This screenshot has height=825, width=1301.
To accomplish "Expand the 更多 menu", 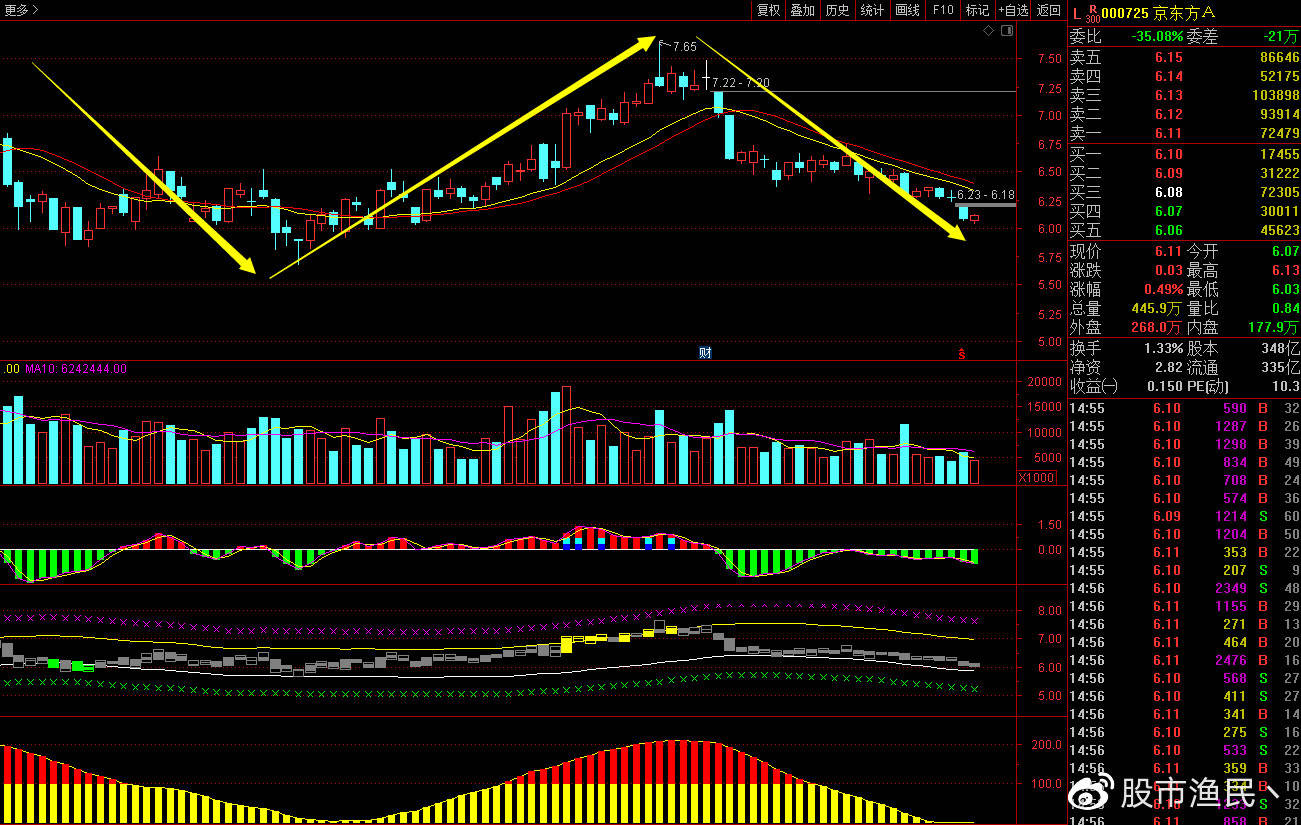I will click(21, 10).
